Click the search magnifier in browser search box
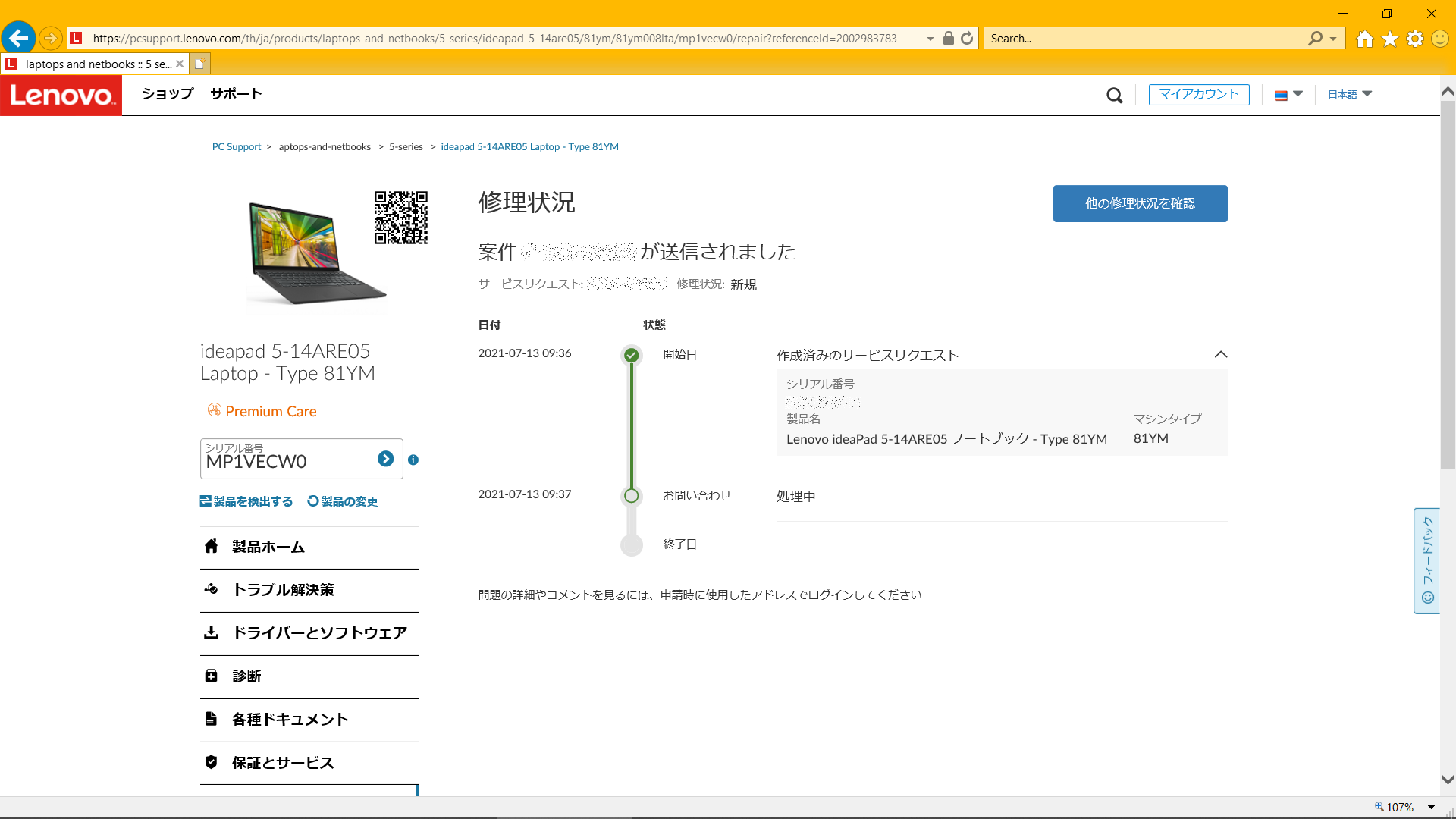 coord(1316,38)
